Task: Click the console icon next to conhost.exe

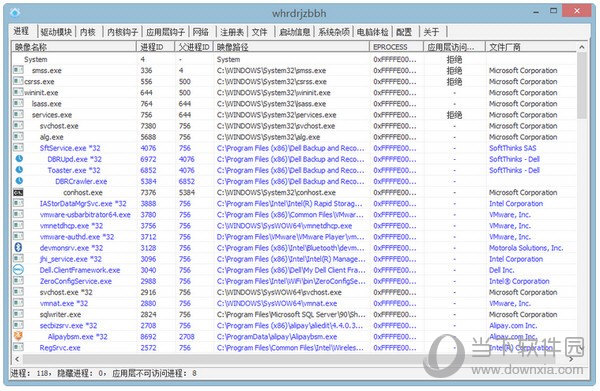Action: point(18,192)
